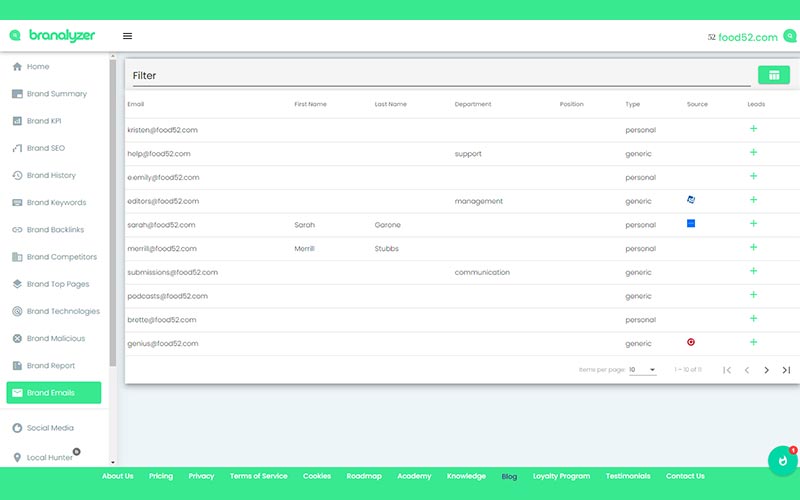Open the Cookies footer link
The image size is (800, 500).
click(x=317, y=476)
